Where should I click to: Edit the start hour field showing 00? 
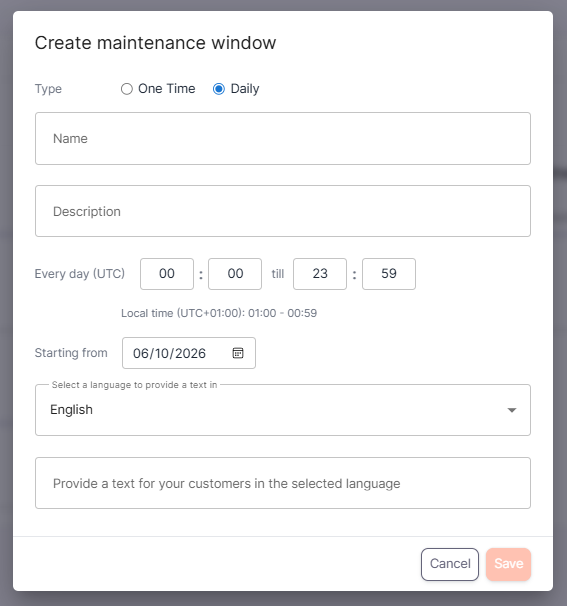(167, 274)
